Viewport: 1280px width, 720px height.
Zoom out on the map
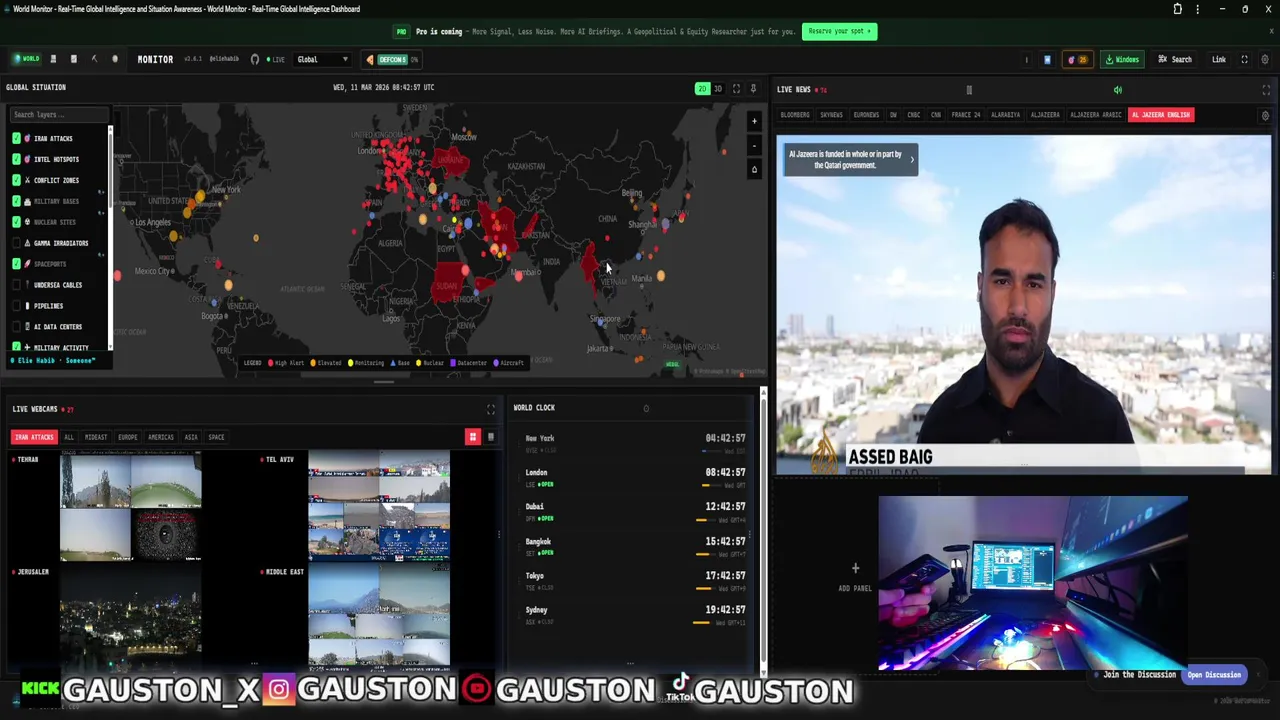(x=754, y=146)
